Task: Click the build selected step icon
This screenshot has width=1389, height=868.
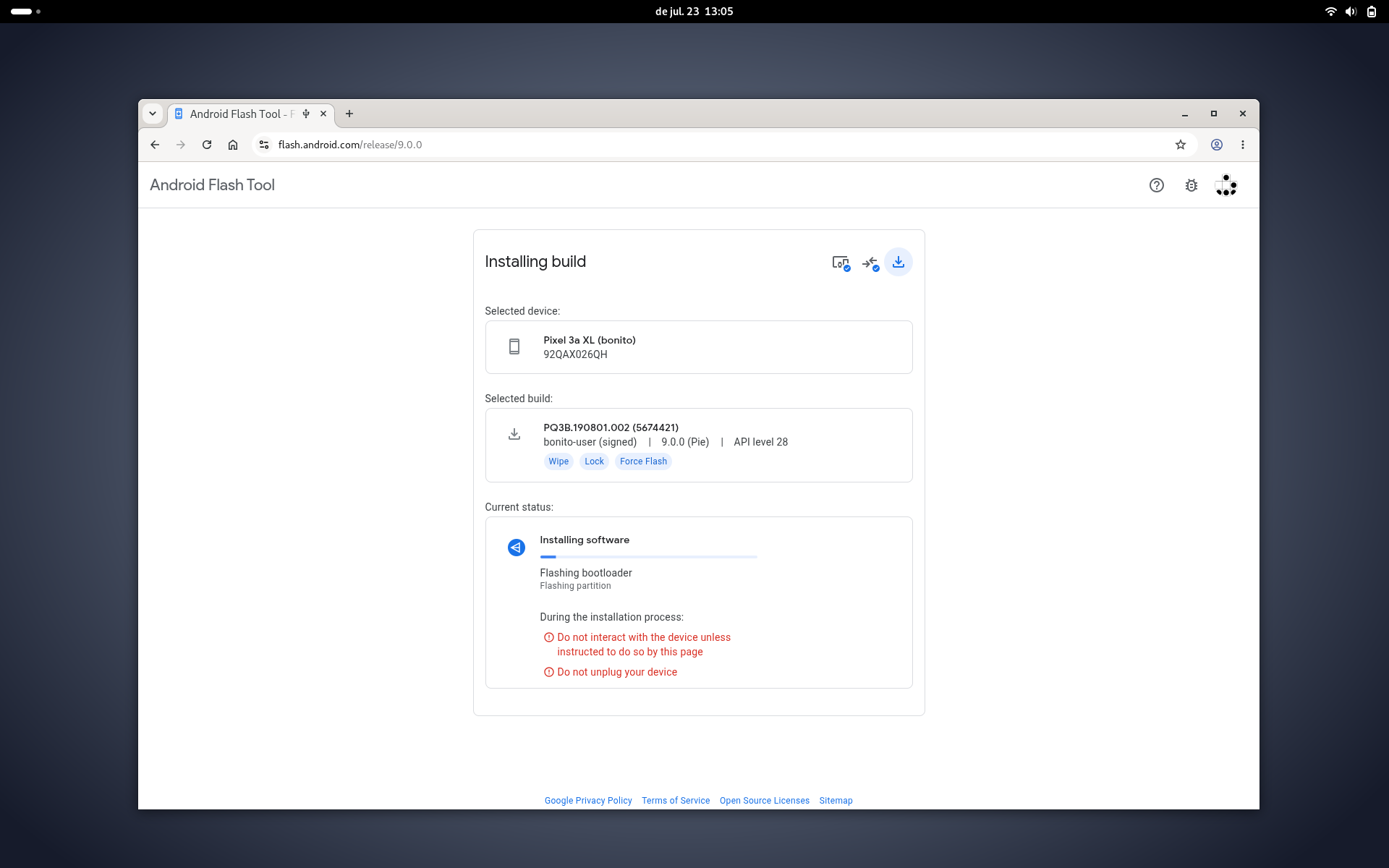Action: coord(870,263)
